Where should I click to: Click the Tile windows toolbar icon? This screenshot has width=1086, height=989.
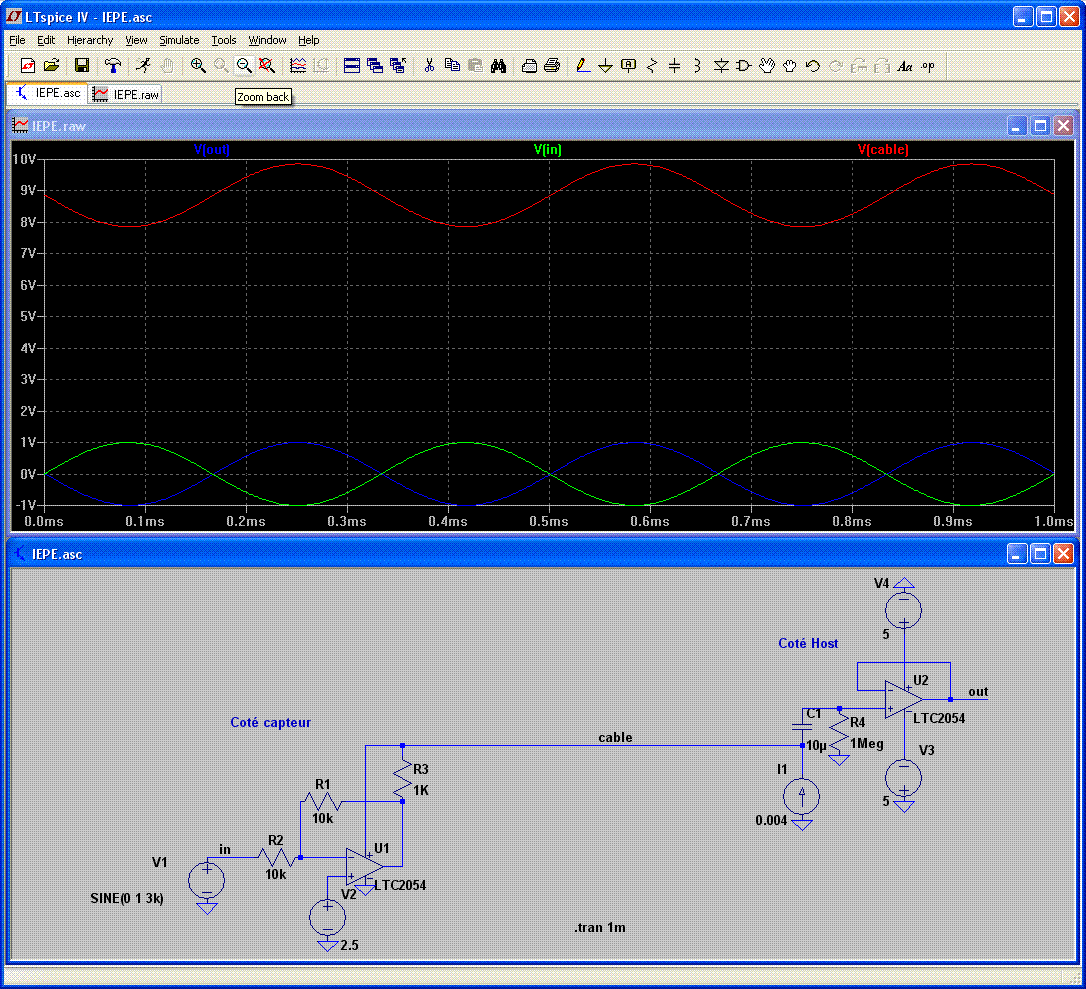click(352, 66)
